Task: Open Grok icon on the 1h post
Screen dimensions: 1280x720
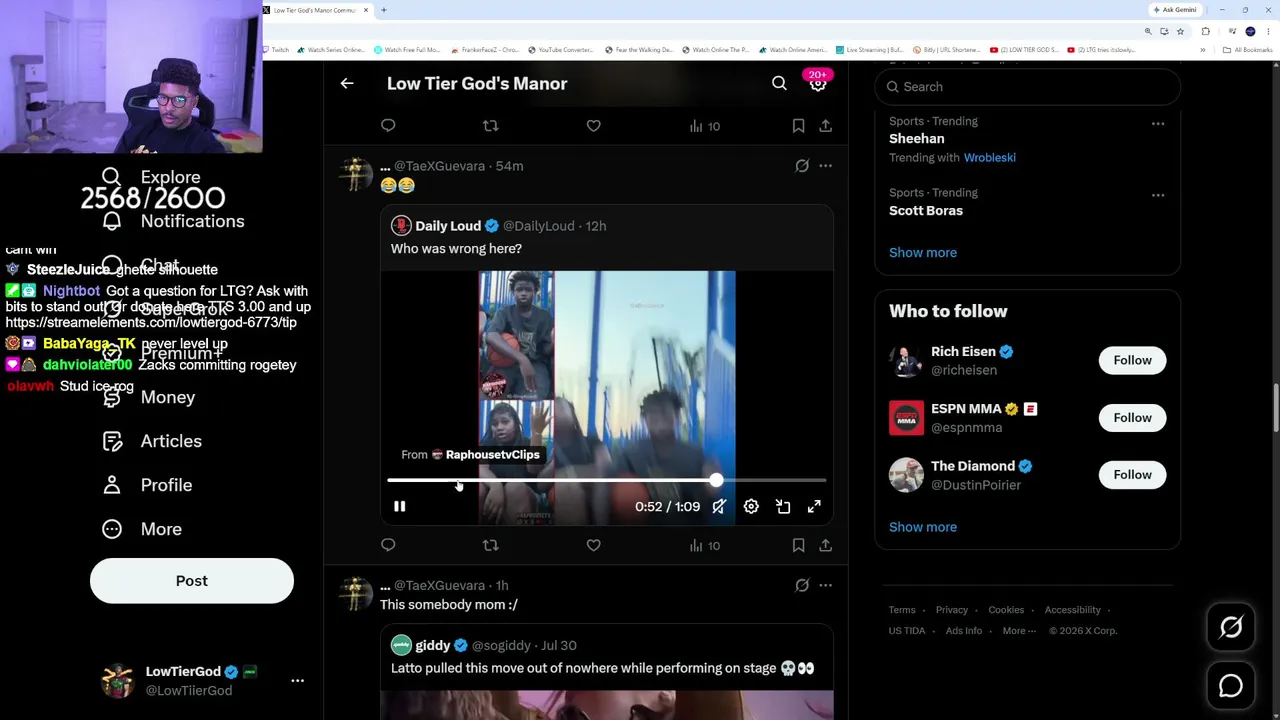Action: [802, 585]
